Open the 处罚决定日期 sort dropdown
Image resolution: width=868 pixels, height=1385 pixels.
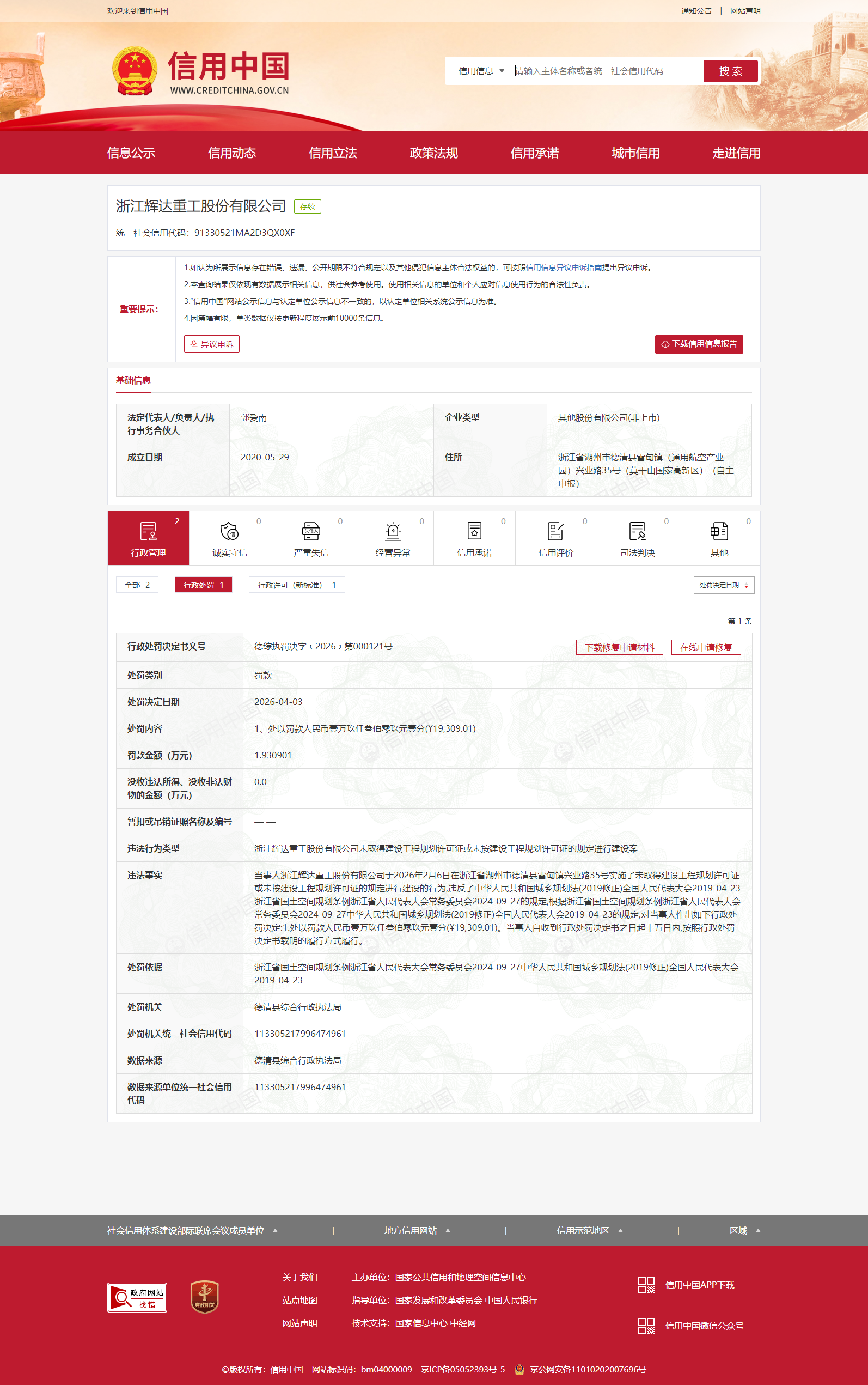[x=723, y=585]
